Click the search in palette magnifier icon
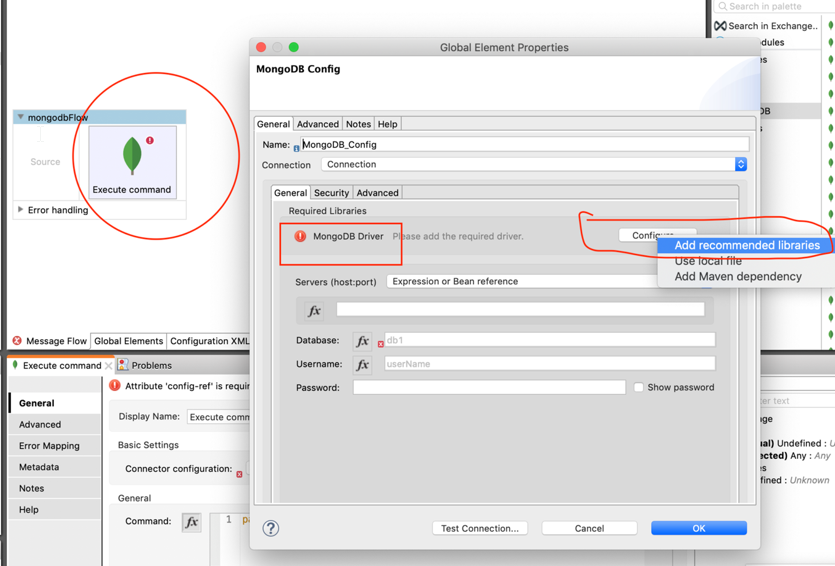The height and width of the screenshot is (566, 835). click(722, 6)
